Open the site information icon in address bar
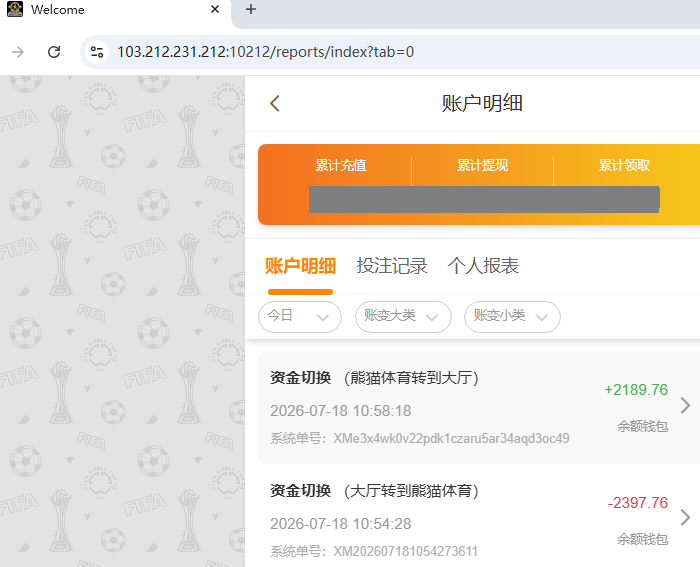 [x=97, y=52]
